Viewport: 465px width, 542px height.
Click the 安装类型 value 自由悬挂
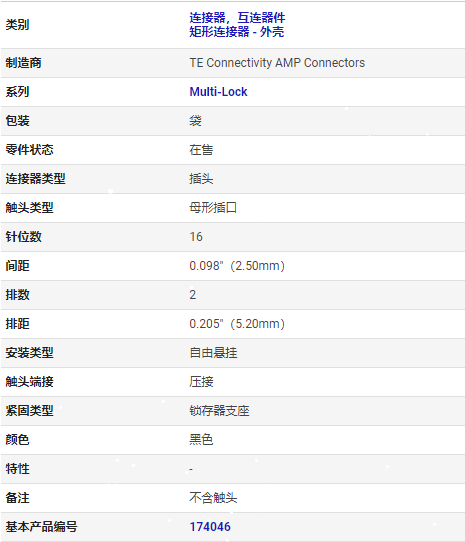213,353
